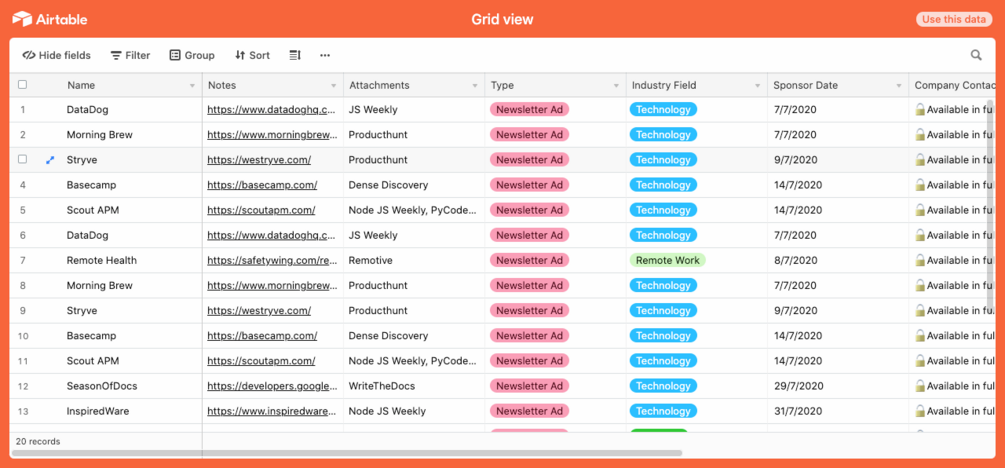Open the Attachments column dropdown arrow
This screenshot has width=1005, height=468.
[x=474, y=86]
